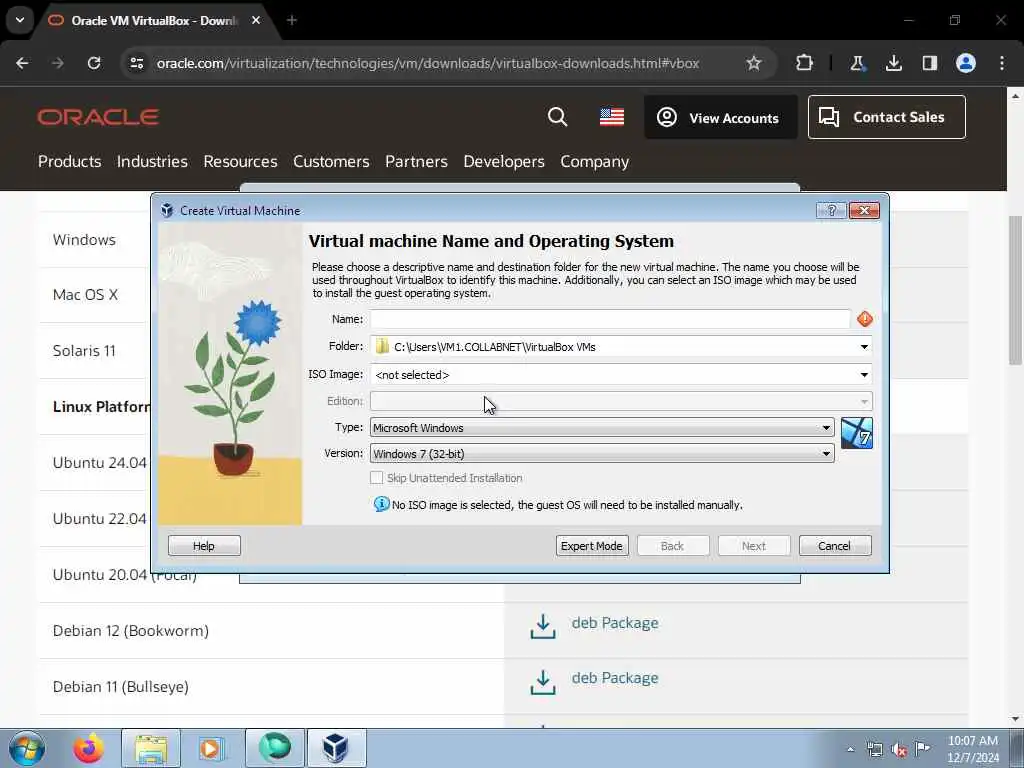This screenshot has width=1024, height=768.
Task: Click the webpage vertical scrollbar thumb
Action: 1015,291
